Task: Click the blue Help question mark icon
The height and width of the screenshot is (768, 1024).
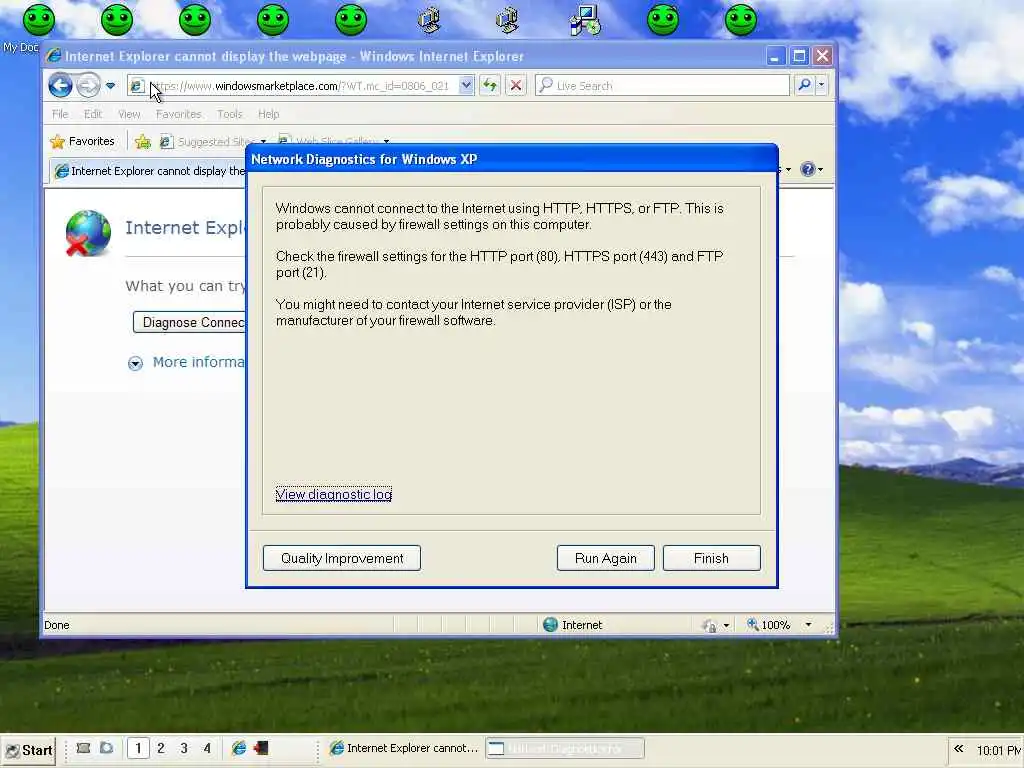Action: click(808, 169)
